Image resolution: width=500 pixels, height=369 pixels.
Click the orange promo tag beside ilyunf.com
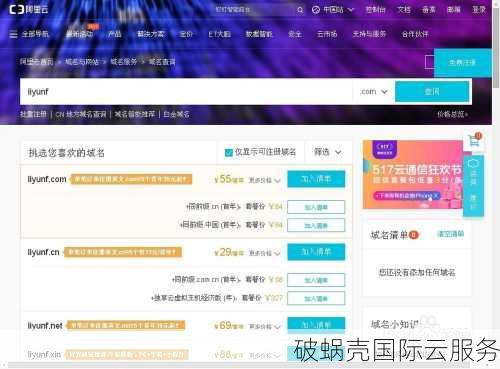click(x=131, y=180)
